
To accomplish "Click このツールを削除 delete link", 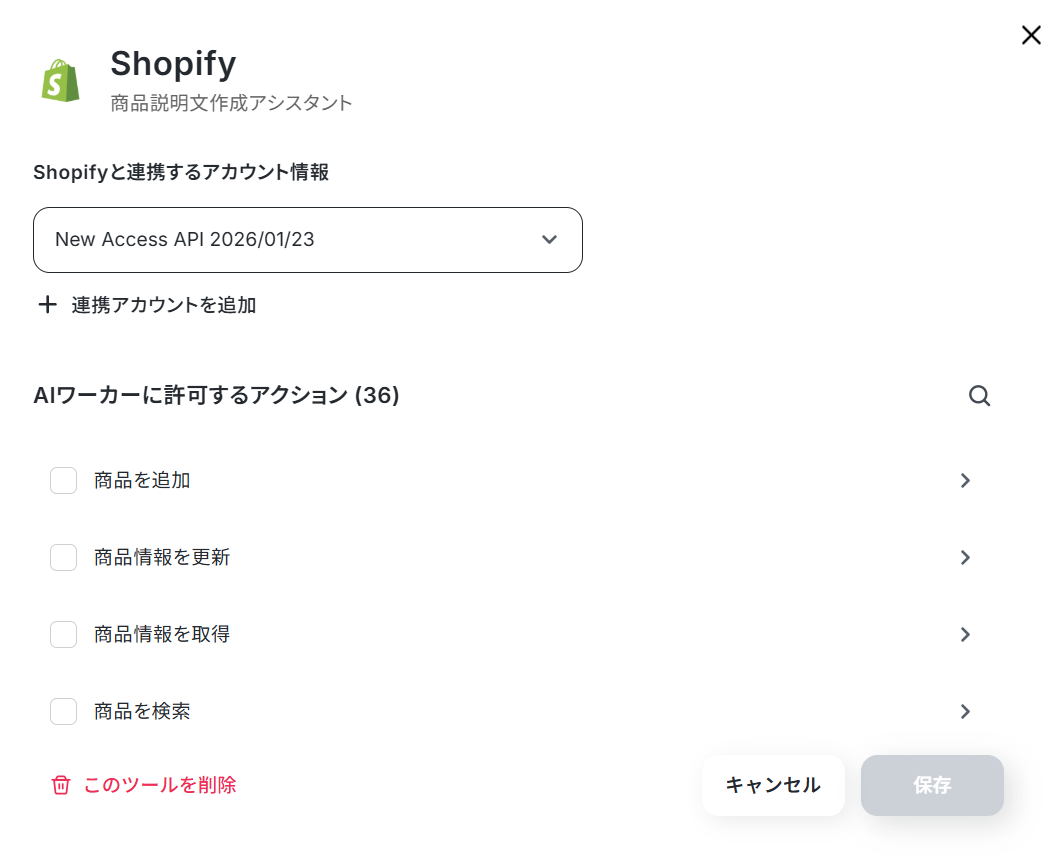I will [160, 785].
